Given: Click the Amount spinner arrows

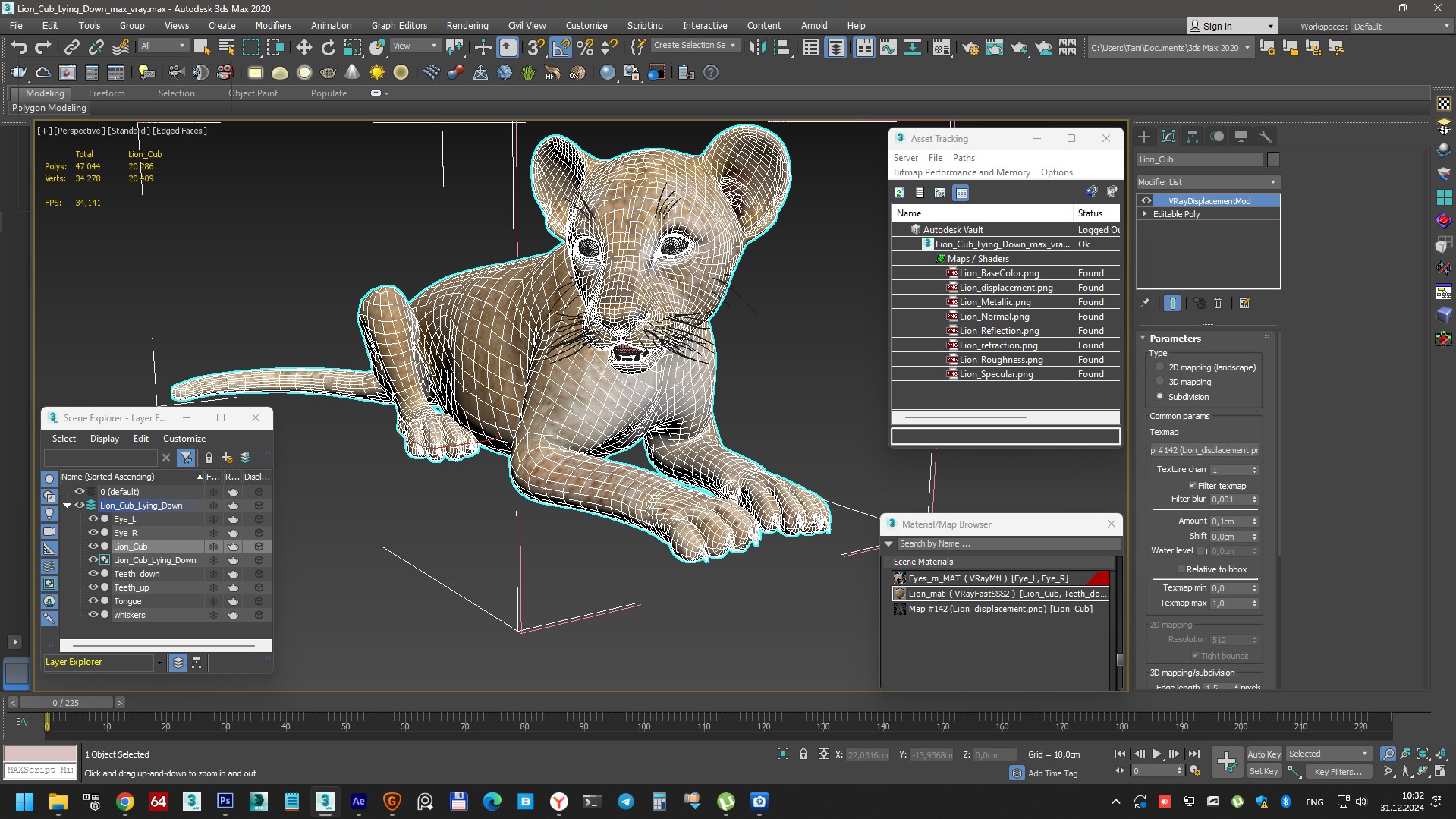Looking at the screenshot, I should (x=1254, y=521).
